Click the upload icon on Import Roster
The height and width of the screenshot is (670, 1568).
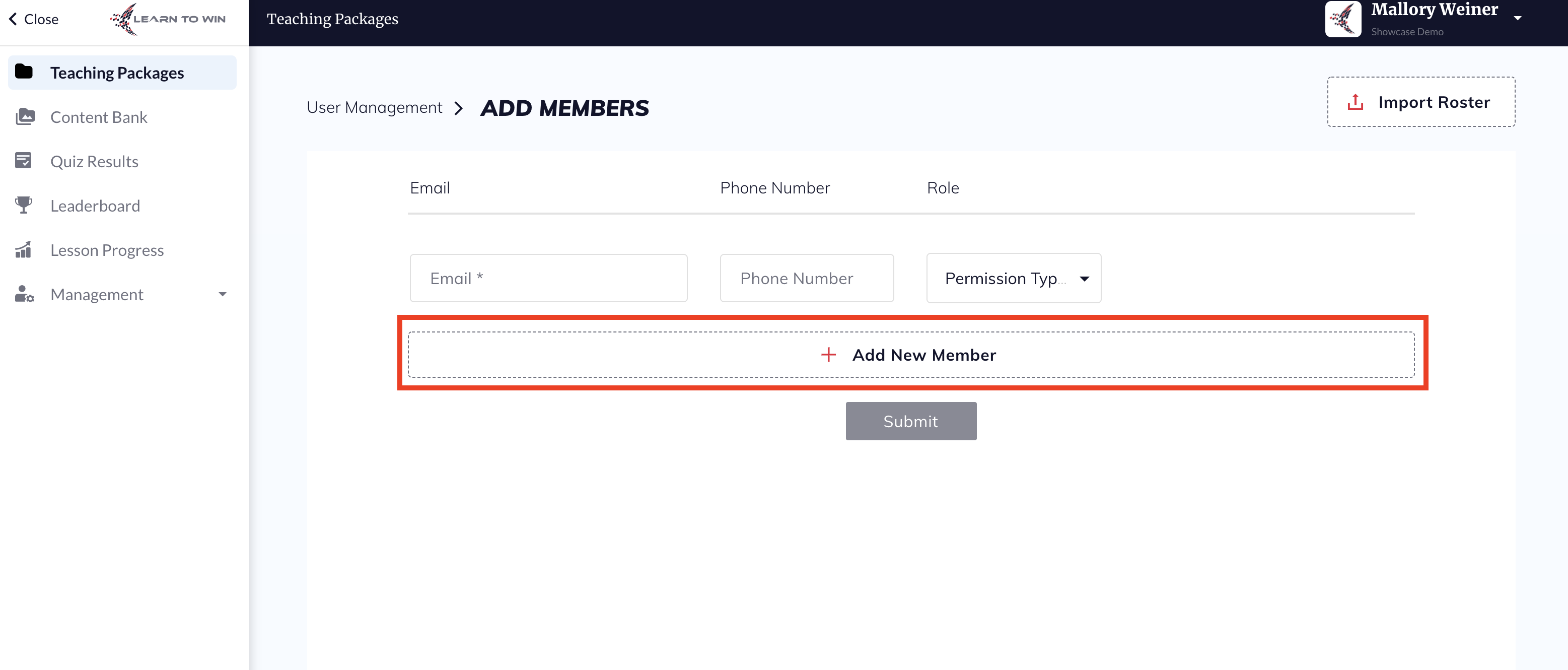(1356, 102)
